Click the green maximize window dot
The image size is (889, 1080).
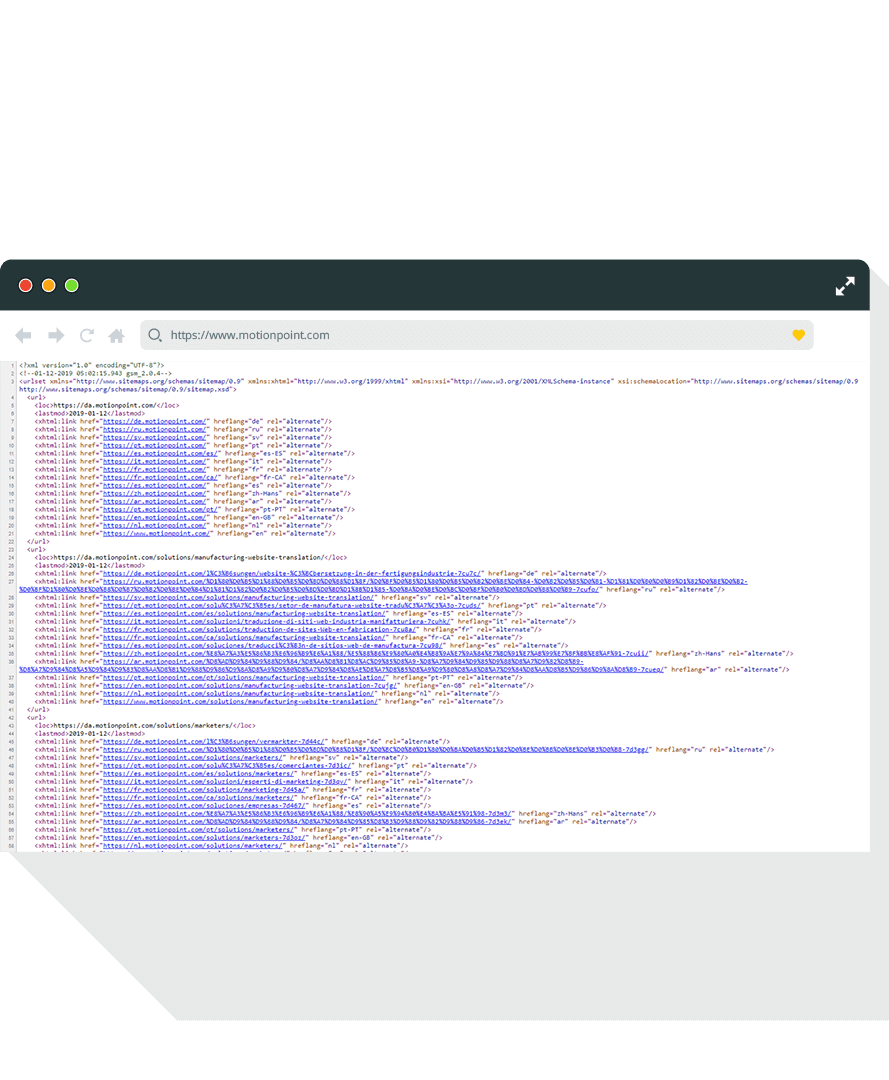(x=72, y=285)
